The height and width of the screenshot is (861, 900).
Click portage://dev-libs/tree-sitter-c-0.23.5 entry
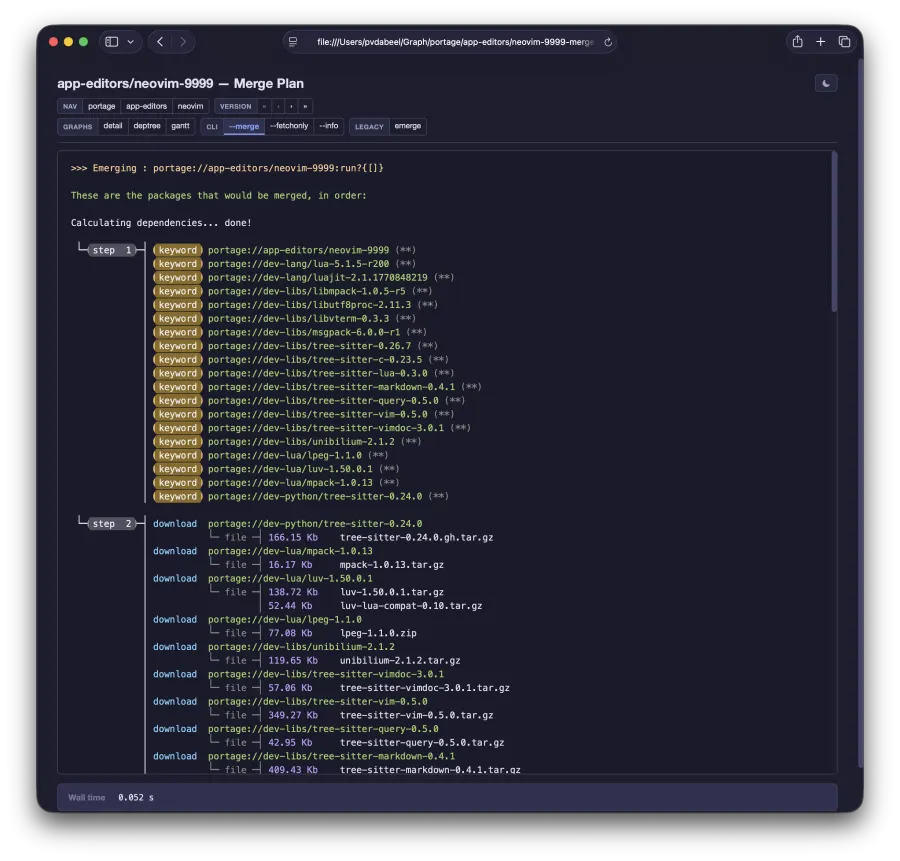pos(315,360)
